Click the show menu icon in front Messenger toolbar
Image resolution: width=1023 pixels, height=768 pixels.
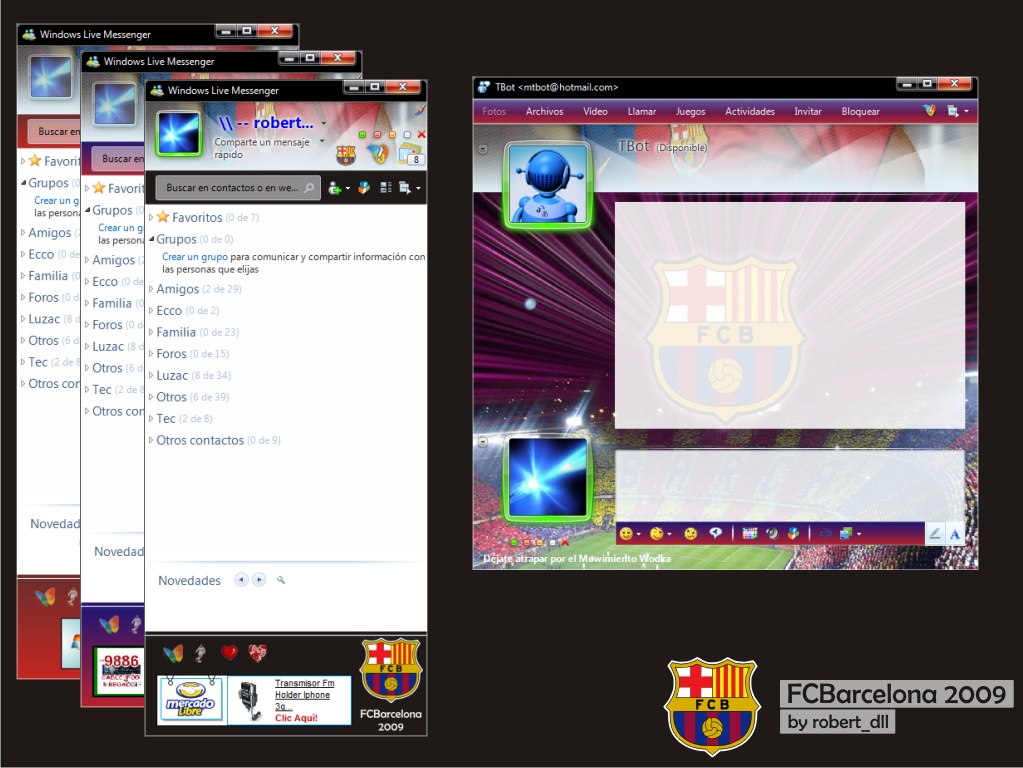tap(405, 188)
